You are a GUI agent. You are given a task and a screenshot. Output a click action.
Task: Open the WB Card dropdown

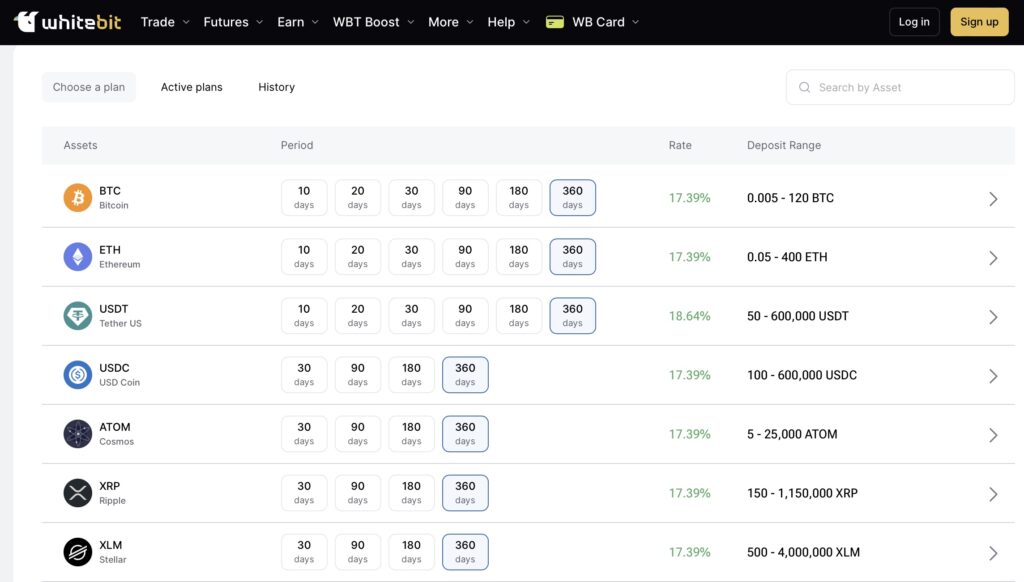coord(592,22)
